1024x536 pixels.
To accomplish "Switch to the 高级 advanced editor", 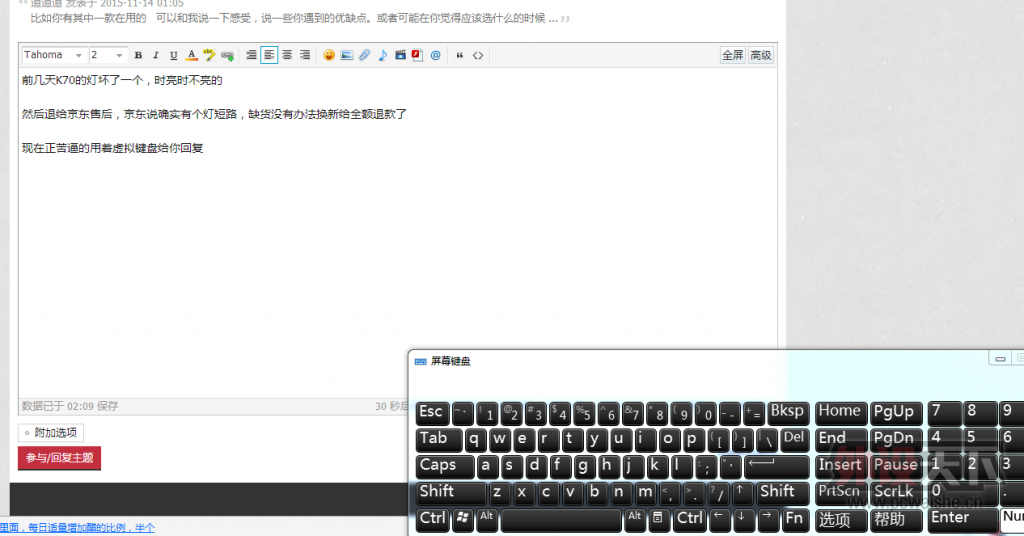I will coord(761,56).
